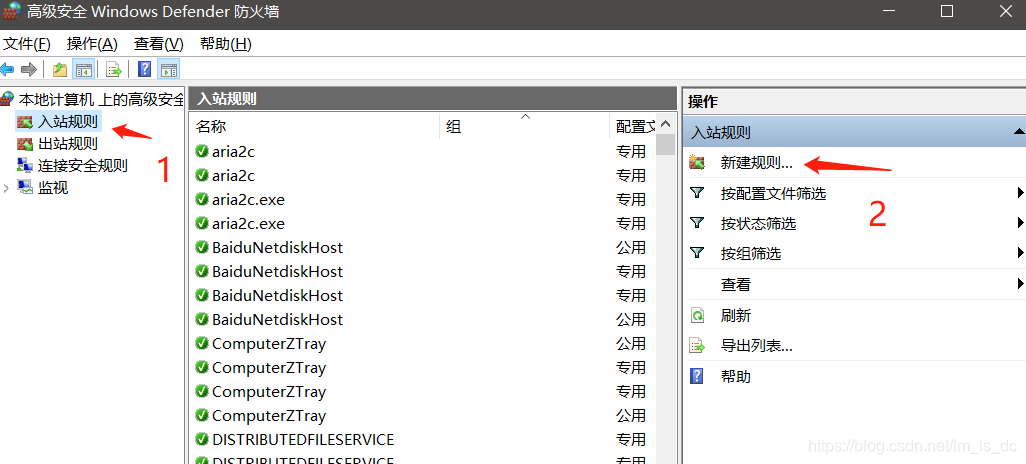Click the Up one level folder icon

(60, 69)
